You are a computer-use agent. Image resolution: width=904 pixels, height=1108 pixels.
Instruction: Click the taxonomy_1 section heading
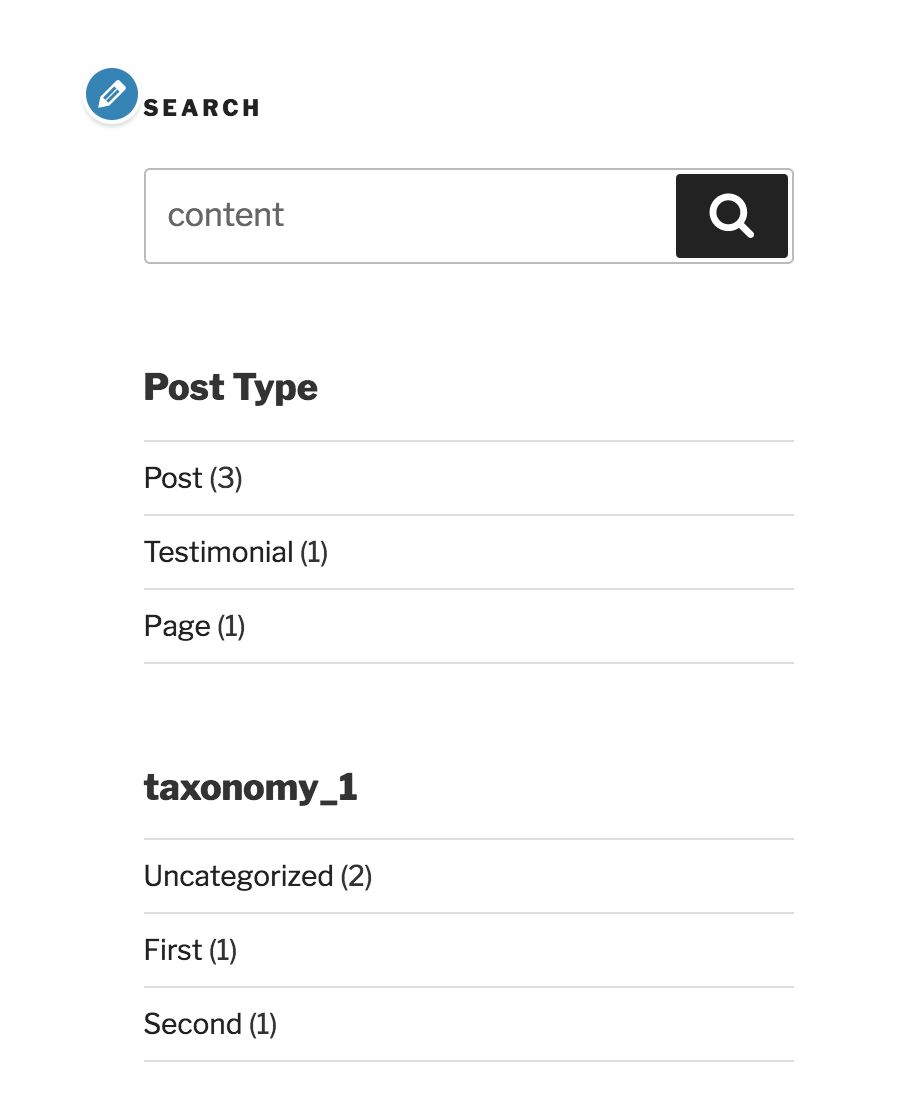click(251, 788)
